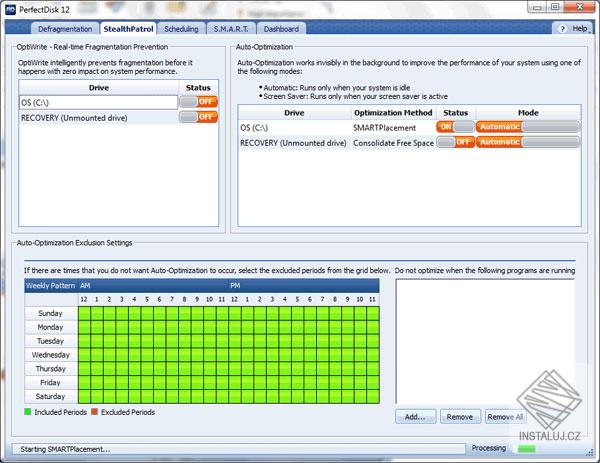Click the Status column header in OptiWrite
Image resolution: width=600 pixels, height=463 pixels.
(x=198, y=88)
